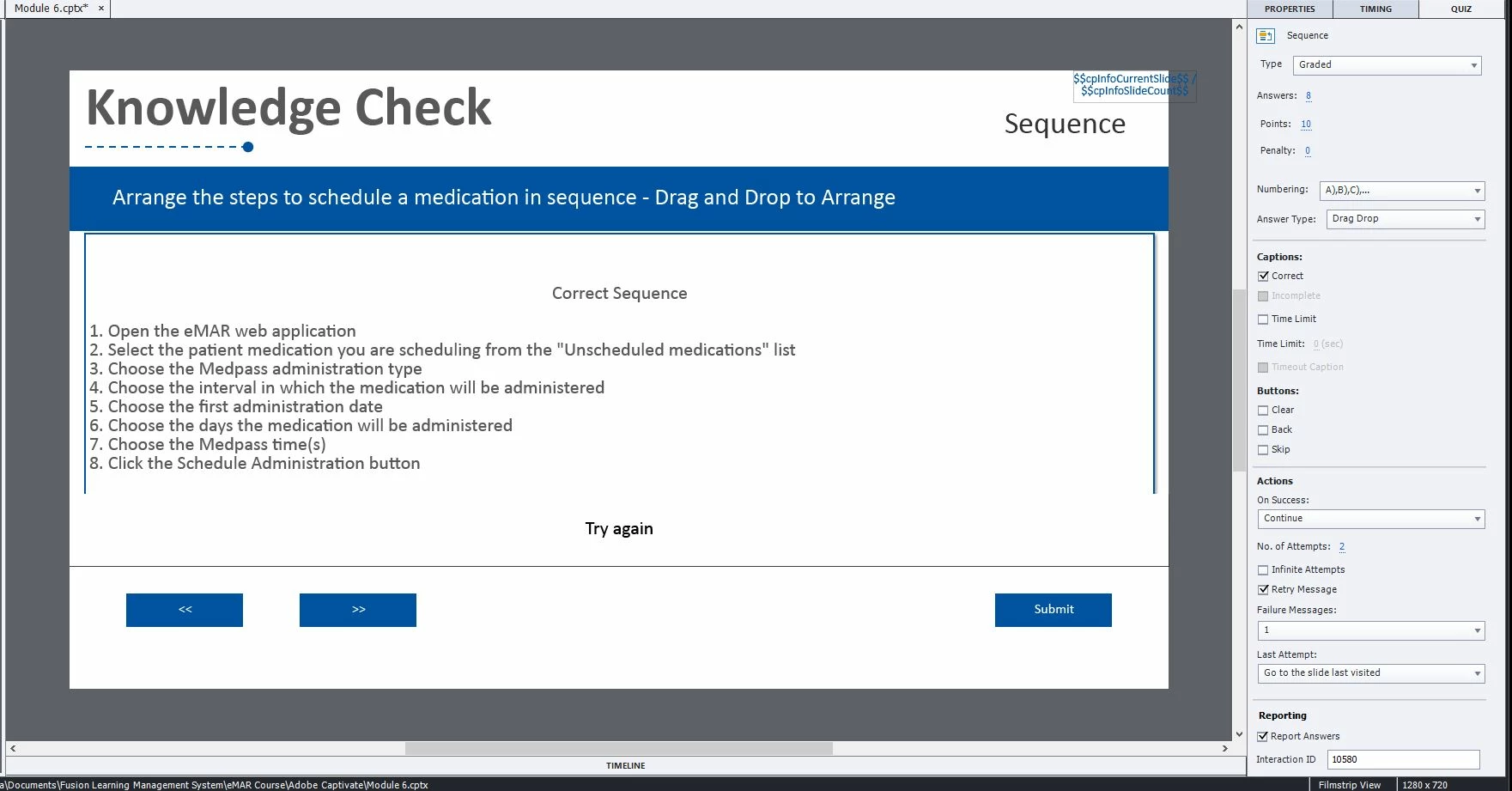The height and width of the screenshot is (791, 1512).
Task: Edit the Time Limit seconds value
Action: click(1316, 344)
